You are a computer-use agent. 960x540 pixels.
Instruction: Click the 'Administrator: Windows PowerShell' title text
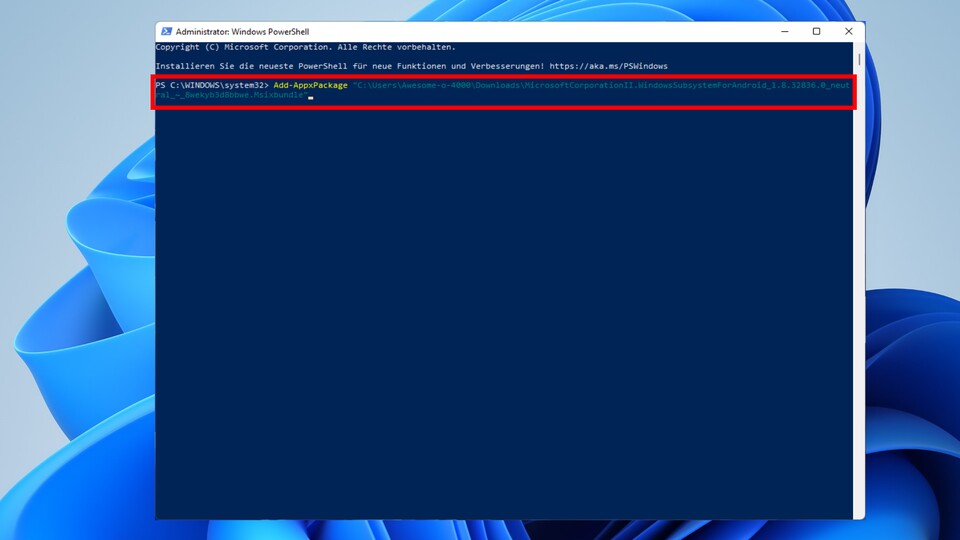point(242,32)
